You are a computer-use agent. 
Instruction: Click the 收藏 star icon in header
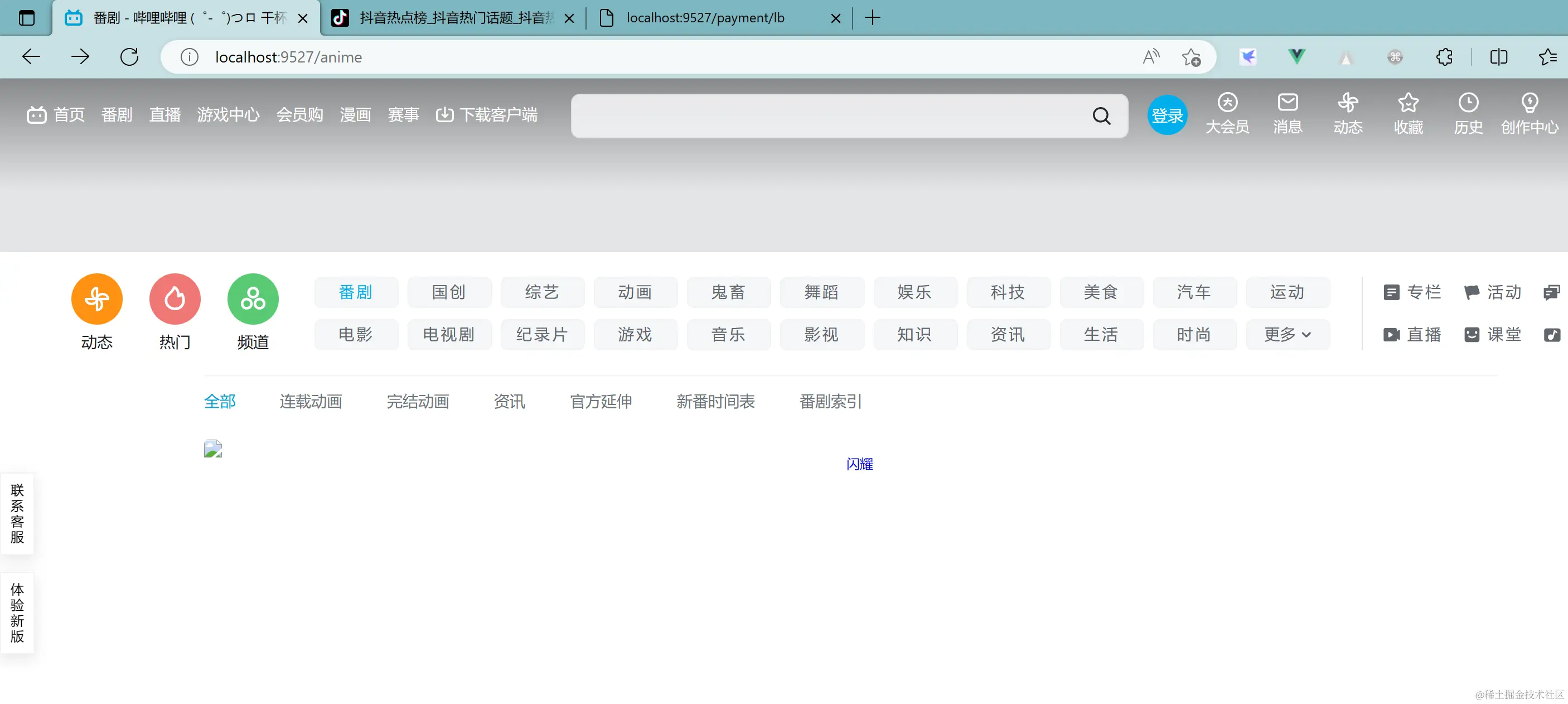pos(1408,102)
